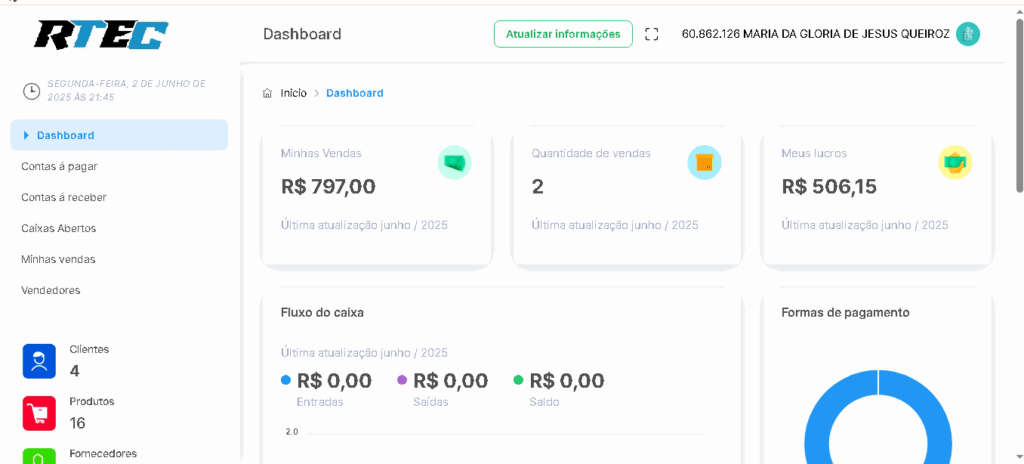Open Caixas Abertos menu item
This screenshot has width=1024, height=464.
click(58, 228)
